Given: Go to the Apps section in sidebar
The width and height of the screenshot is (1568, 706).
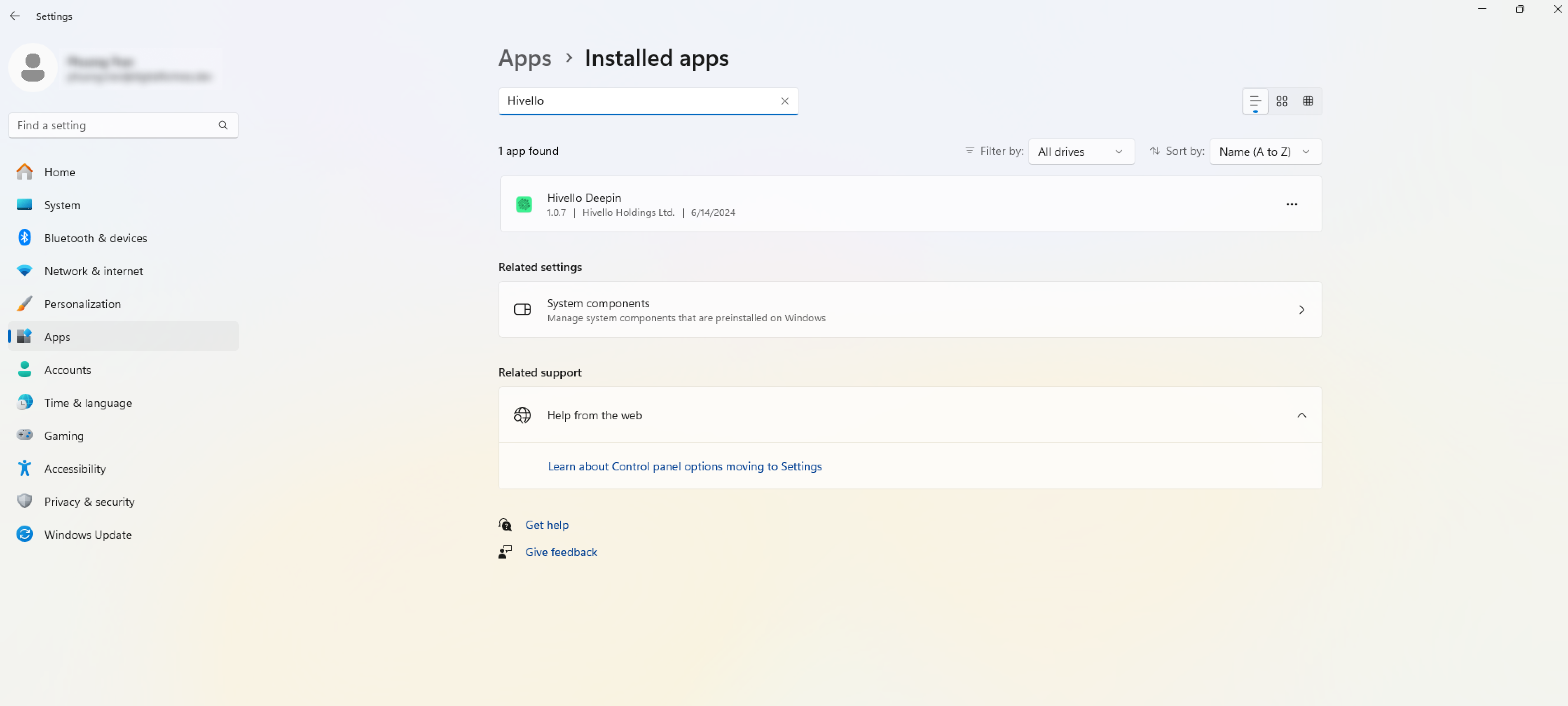Looking at the screenshot, I should 57,337.
